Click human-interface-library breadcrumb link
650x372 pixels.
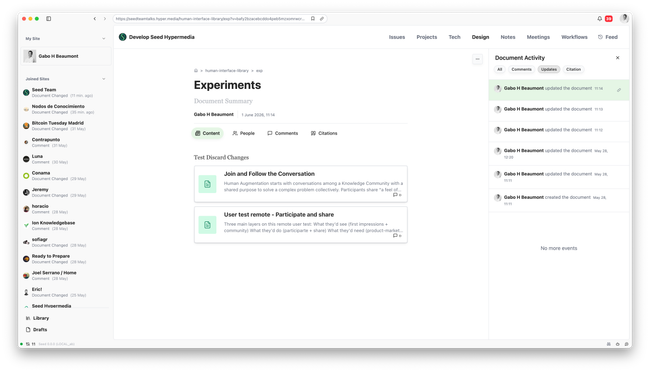227,71
